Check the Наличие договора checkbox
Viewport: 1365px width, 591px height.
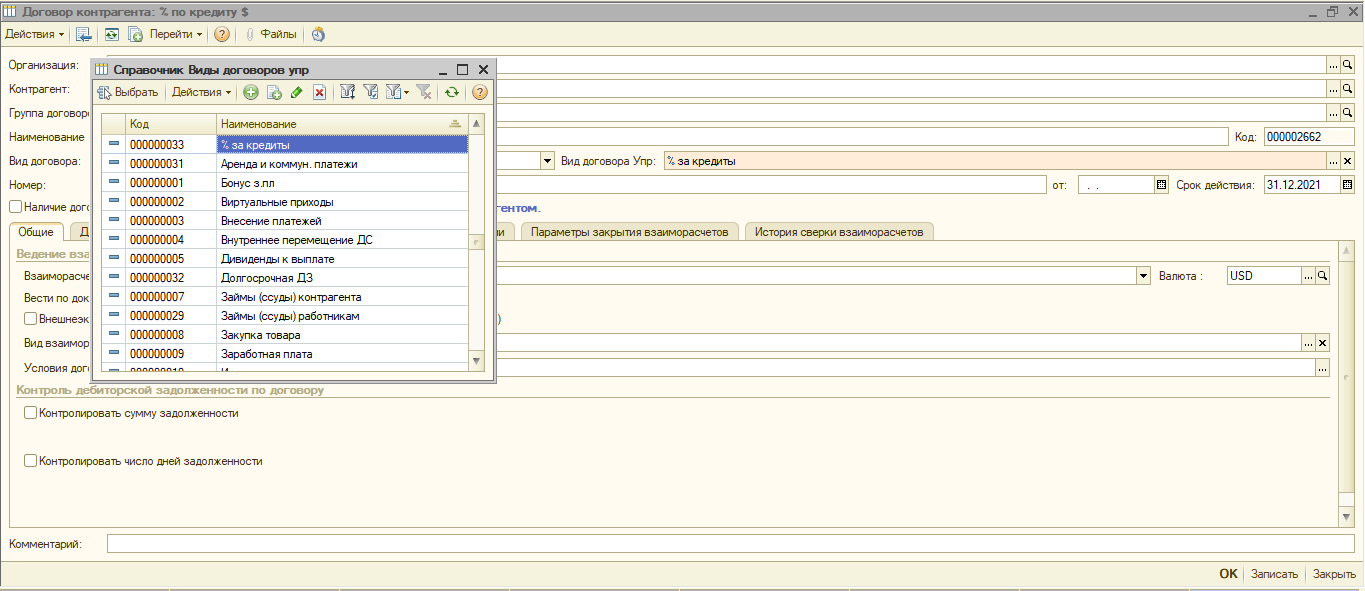[15, 207]
